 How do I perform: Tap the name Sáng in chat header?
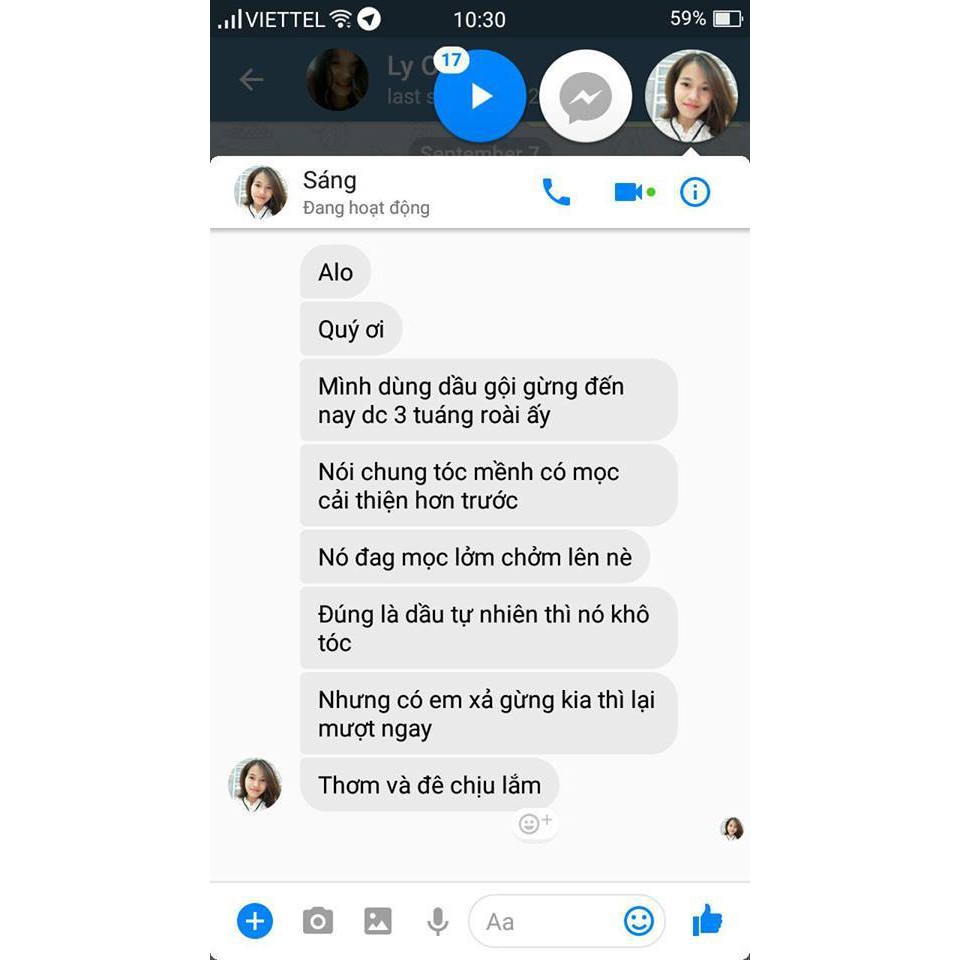click(x=329, y=181)
